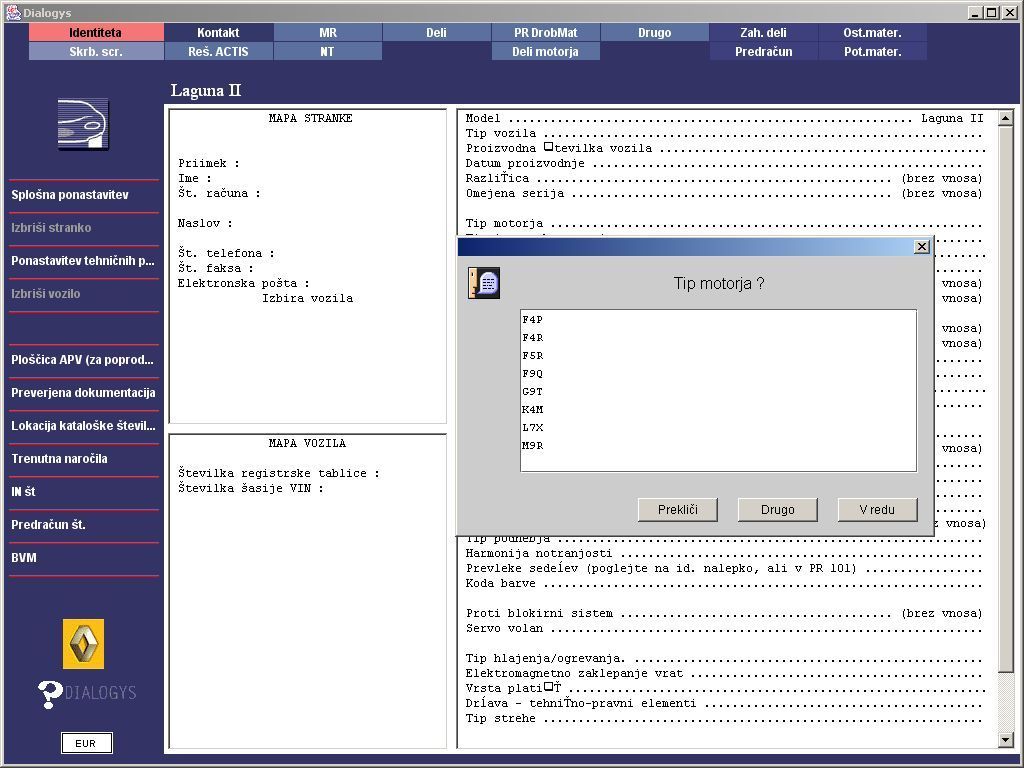Click Izbriši vozilo in sidebar
The image size is (1024, 768).
pos(84,294)
